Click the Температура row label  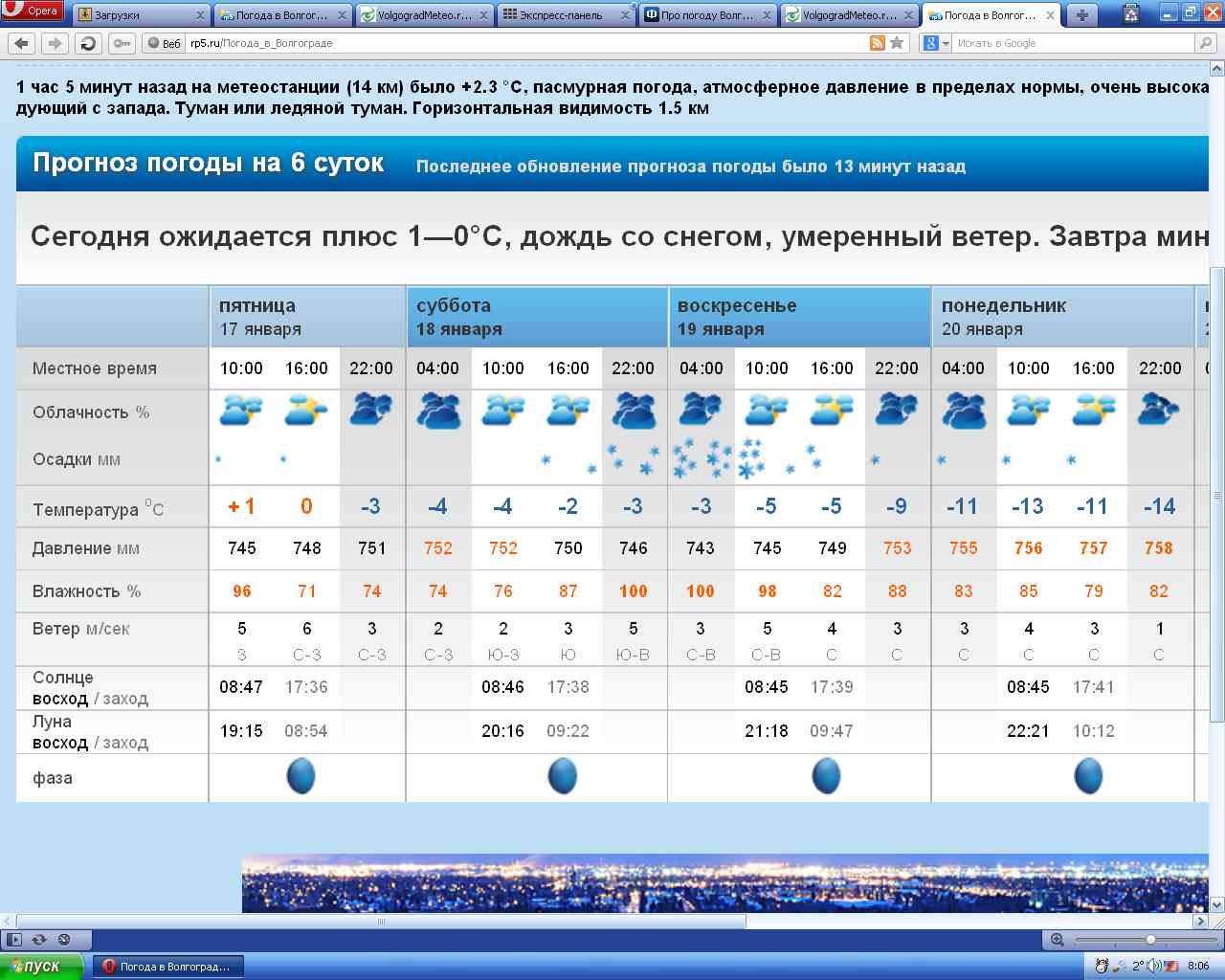tap(98, 508)
